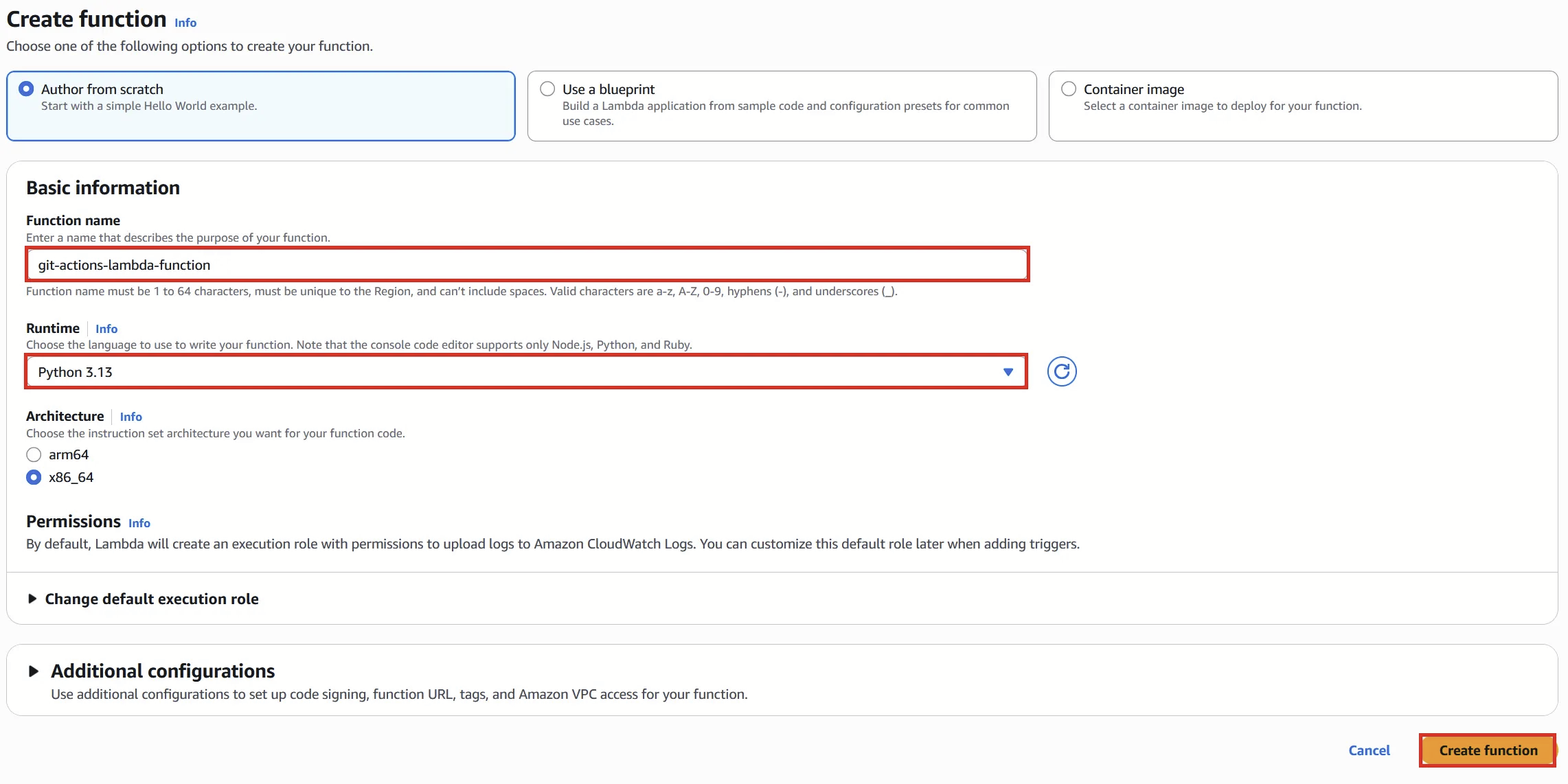Select the Container image option
The width and height of the screenshot is (1568, 784).
(x=1069, y=89)
